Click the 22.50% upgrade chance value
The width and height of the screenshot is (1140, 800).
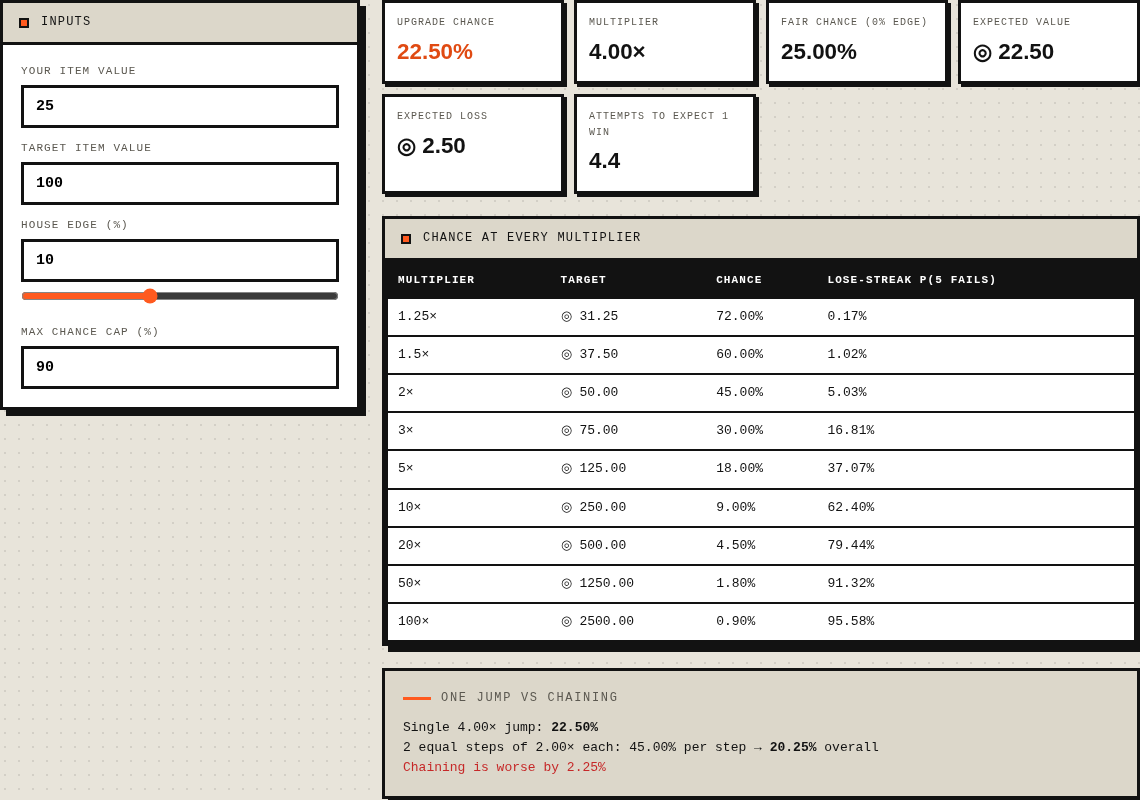click(x=435, y=52)
